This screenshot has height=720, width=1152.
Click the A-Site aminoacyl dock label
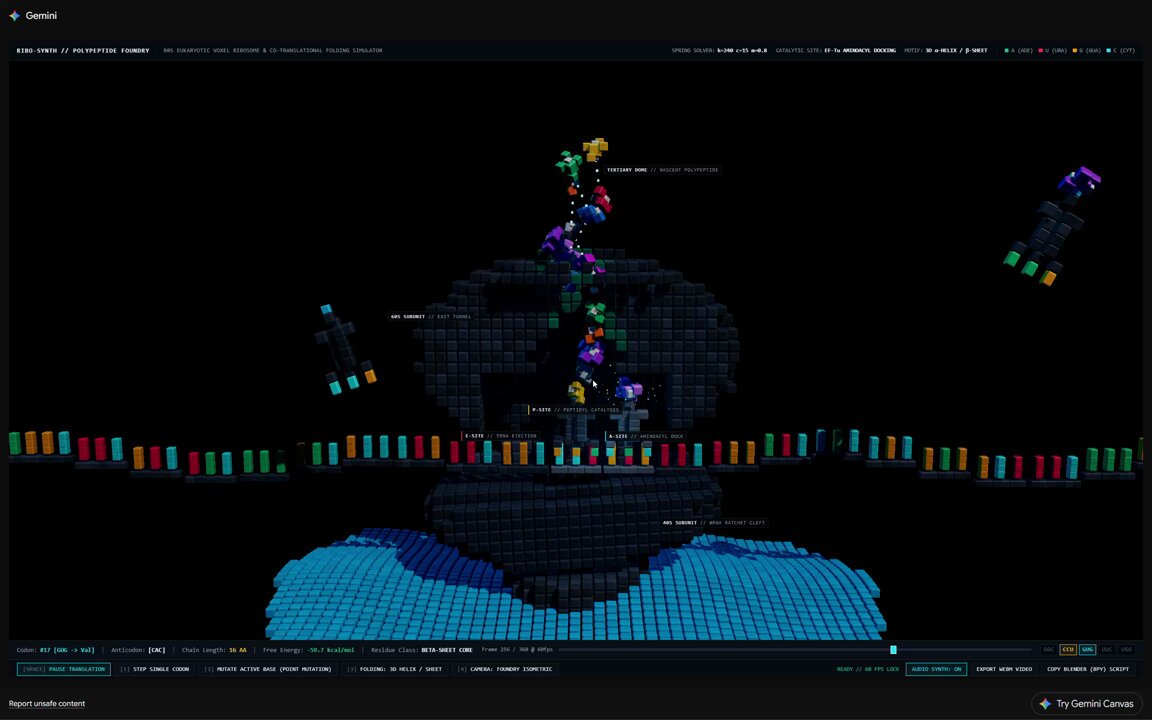click(646, 436)
